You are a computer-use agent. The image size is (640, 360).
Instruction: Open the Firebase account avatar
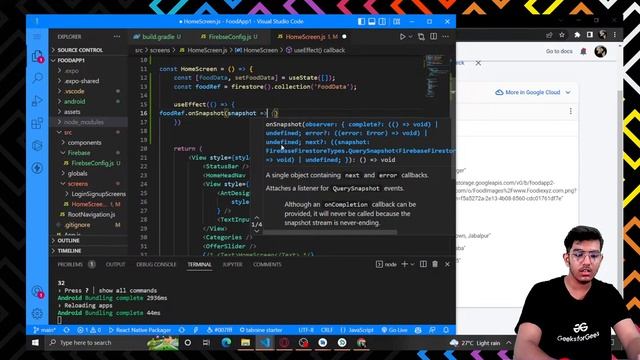[x=600, y=51]
